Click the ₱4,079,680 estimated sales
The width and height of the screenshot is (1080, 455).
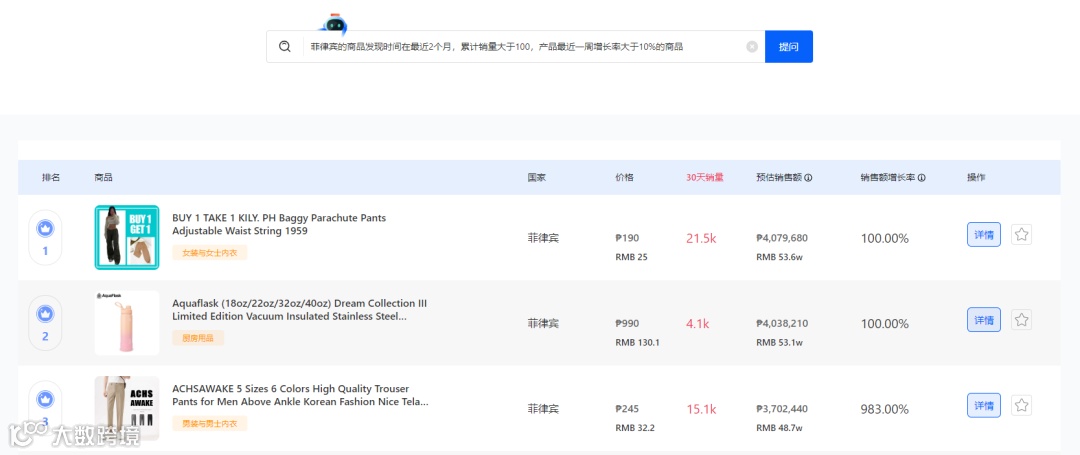pyautogui.click(x=782, y=238)
